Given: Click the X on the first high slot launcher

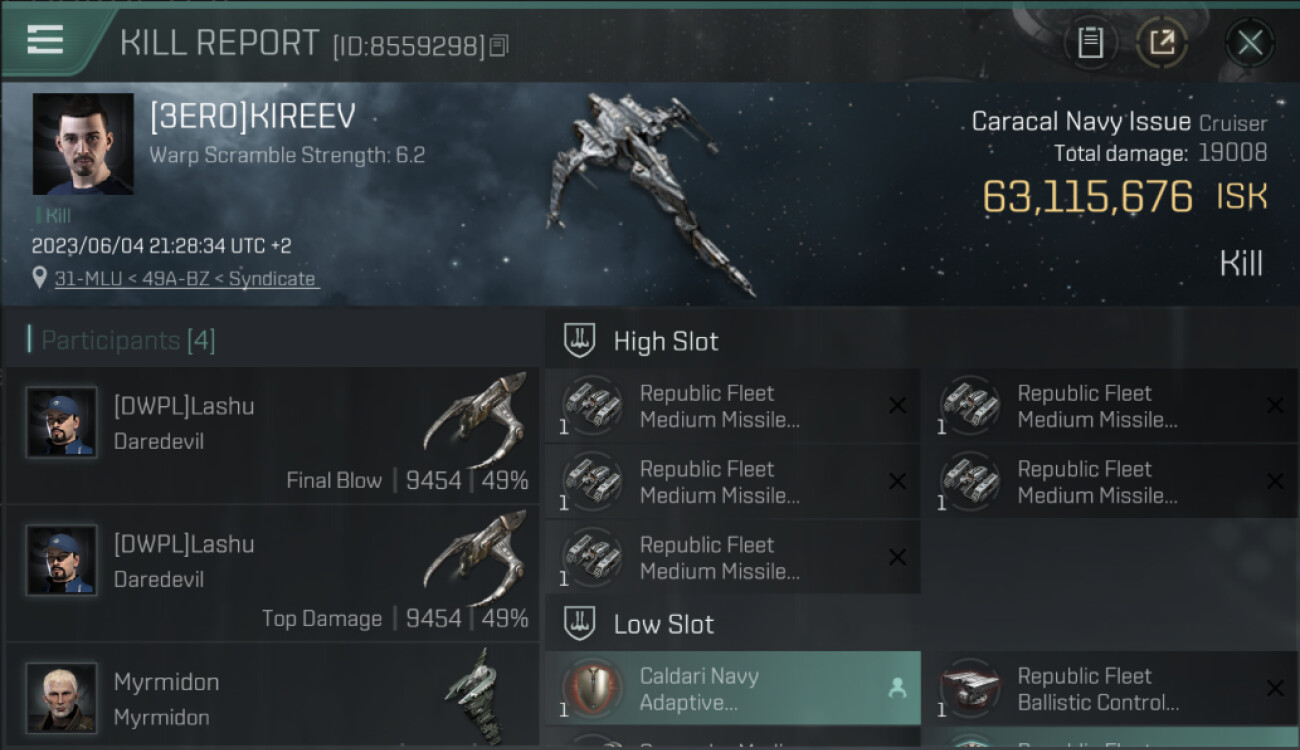Looking at the screenshot, I should (x=897, y=405).
